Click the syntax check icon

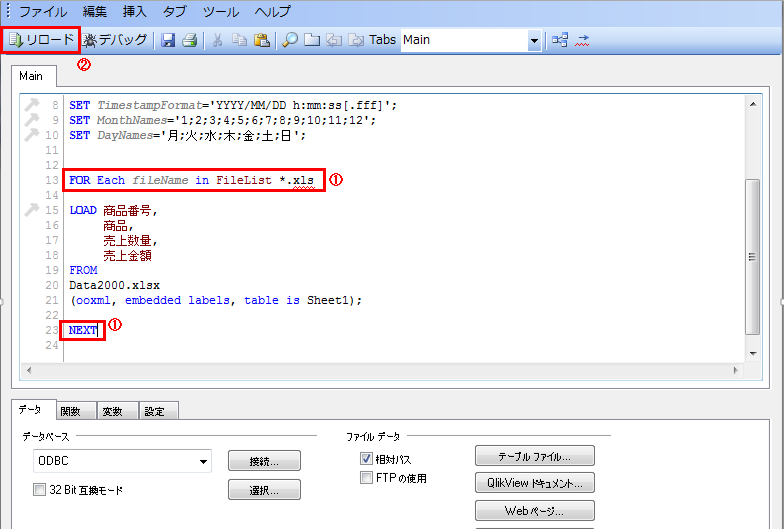tap(582, 40)
